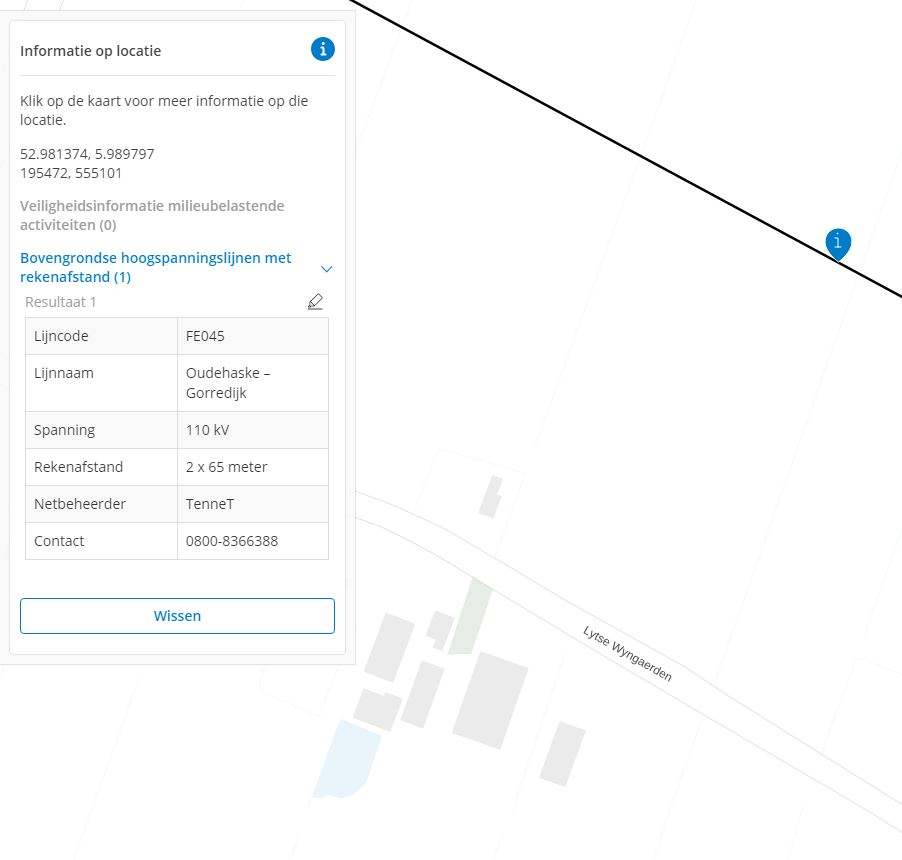
Task: Click the Resultaat 1 heading
Action: pyautogui.click(x=60, y=302)
